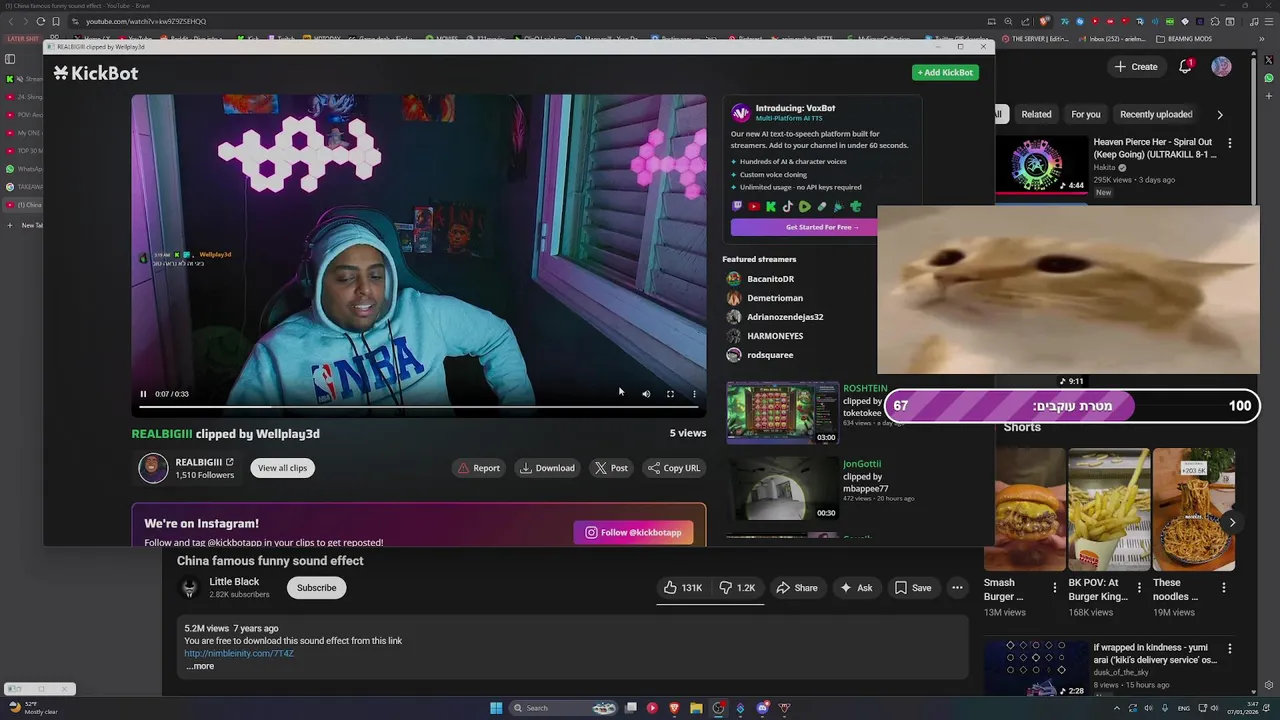This screenshot has height=720, width=1280.
Task: Download the clip
Action: coord(547,468)
